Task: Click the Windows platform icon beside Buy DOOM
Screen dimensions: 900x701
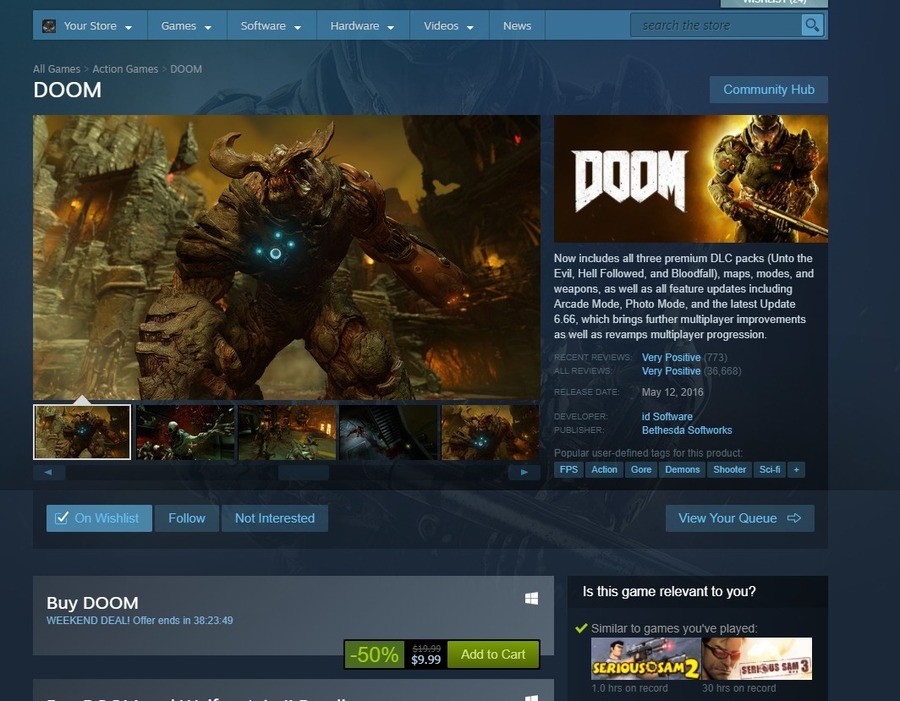Action: pyautogui.click(x=531, y=598)
